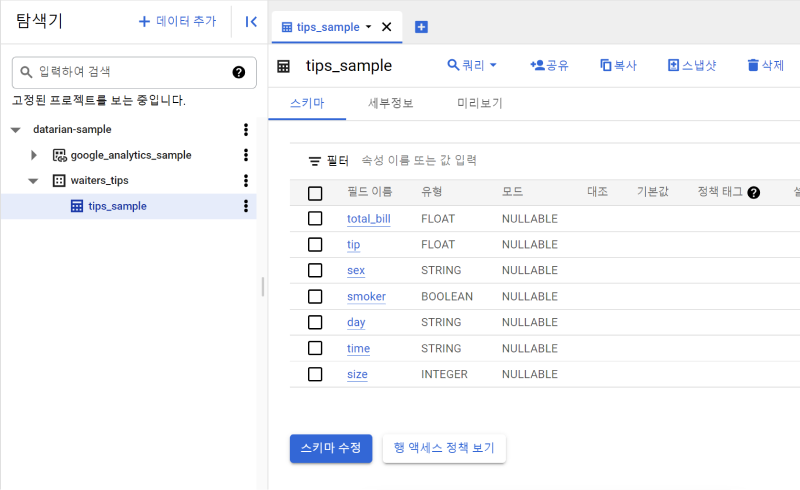Check the size field checkbox
Screen dimensions: 800x490
(x=315, y=374)
